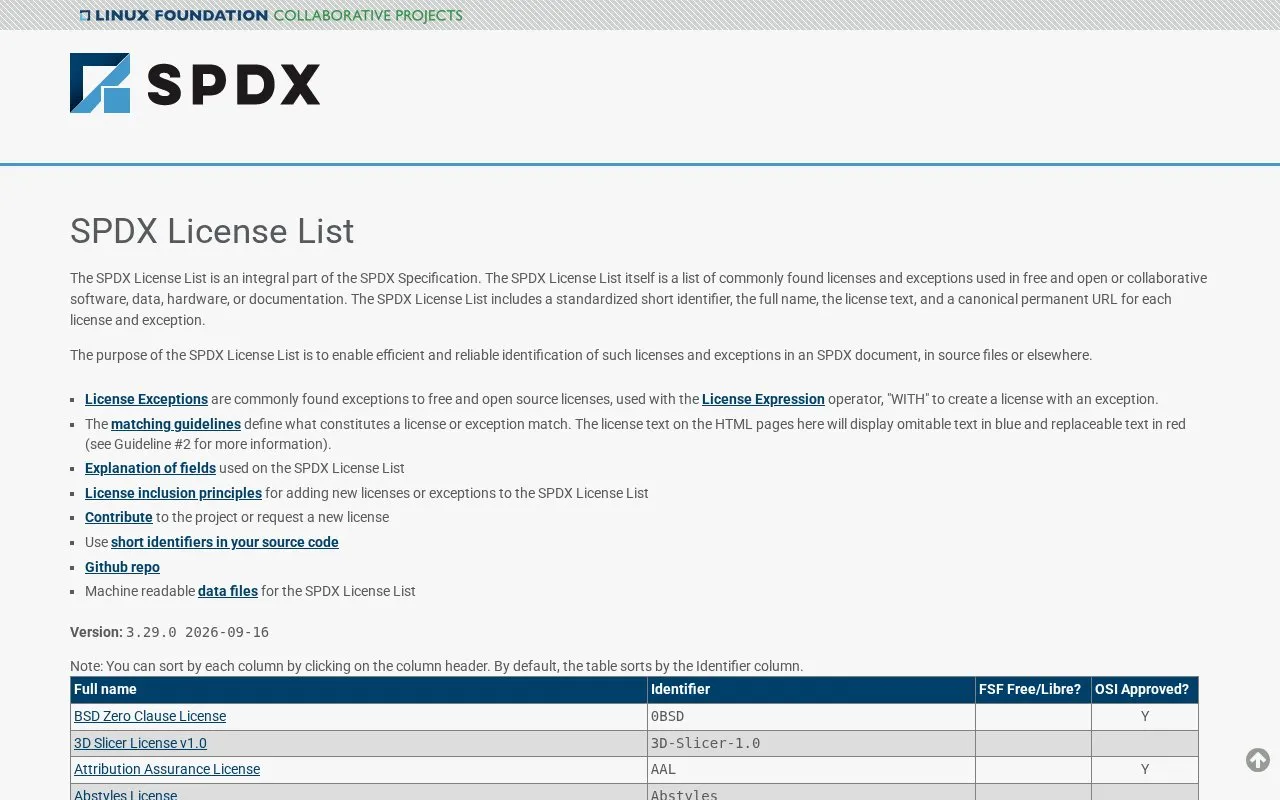
Task: Open the data files link
Action: tap(228, 591)
